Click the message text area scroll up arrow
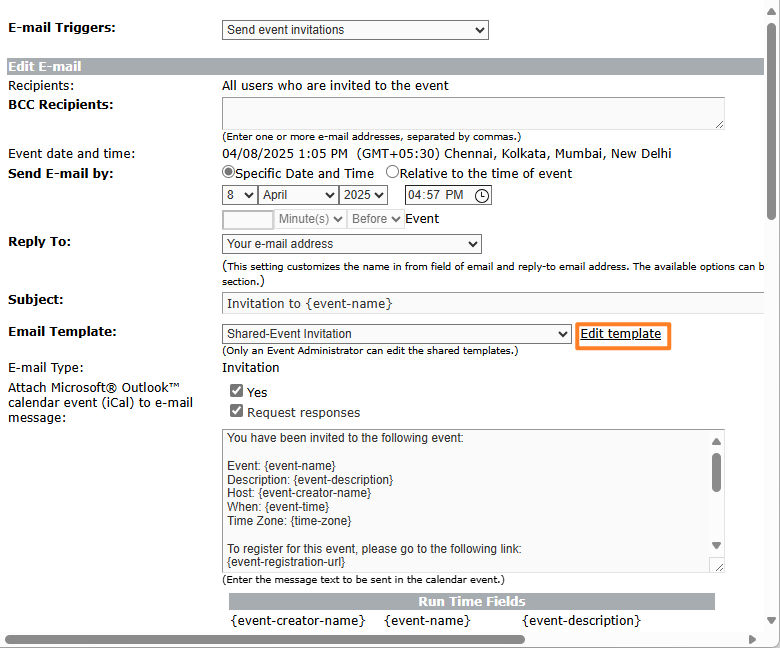Viewport: 780px width, 648px height. coord(716,442)
